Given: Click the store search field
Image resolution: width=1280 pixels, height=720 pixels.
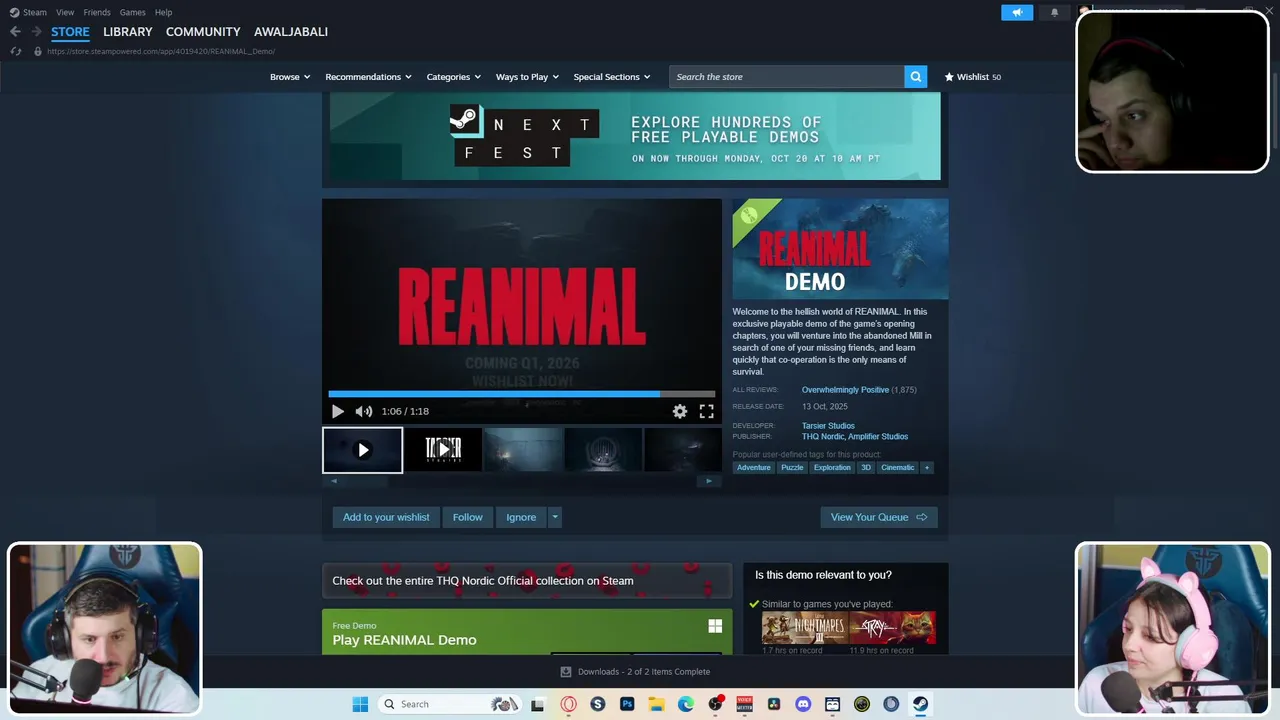Looking at the screenshot, I should pyautogui.click(x=787, y=77).
